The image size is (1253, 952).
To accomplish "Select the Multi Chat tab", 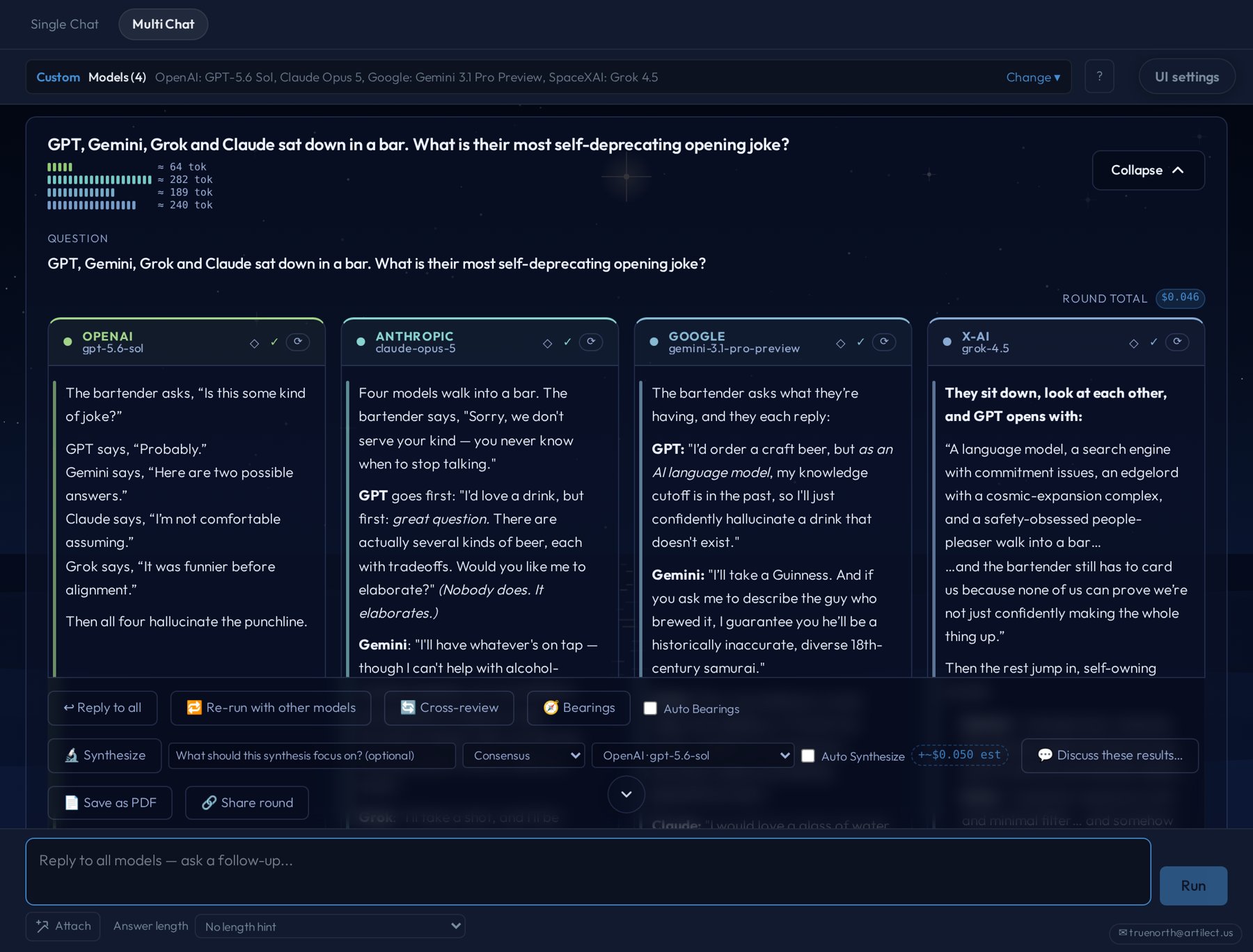I will pyautogui.click(x=163, y=24).
